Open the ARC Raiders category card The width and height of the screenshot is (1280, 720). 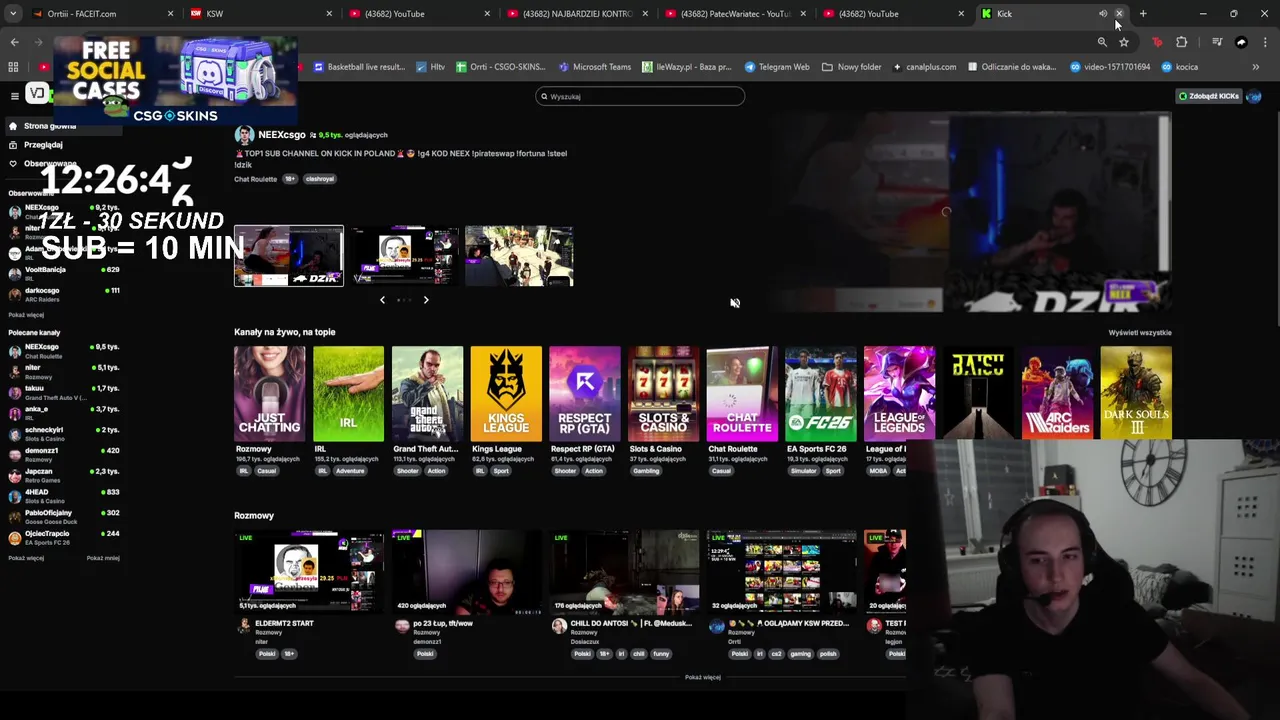tap(1057, 392)
